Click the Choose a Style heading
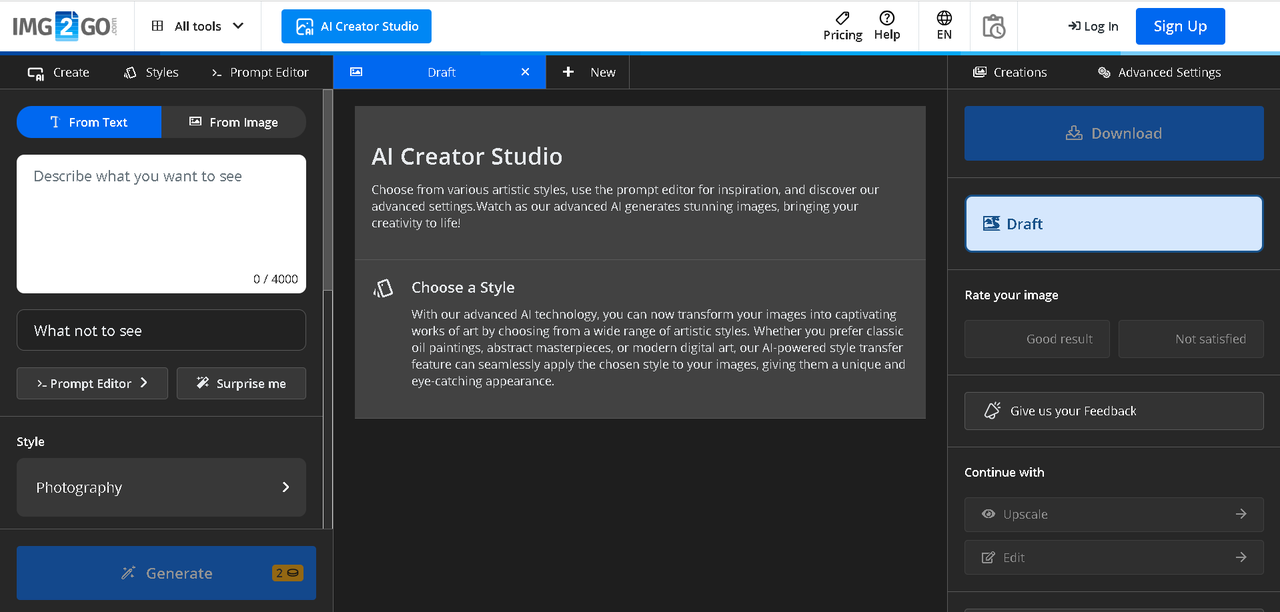1280x612 pixels. tap(463, 287)
